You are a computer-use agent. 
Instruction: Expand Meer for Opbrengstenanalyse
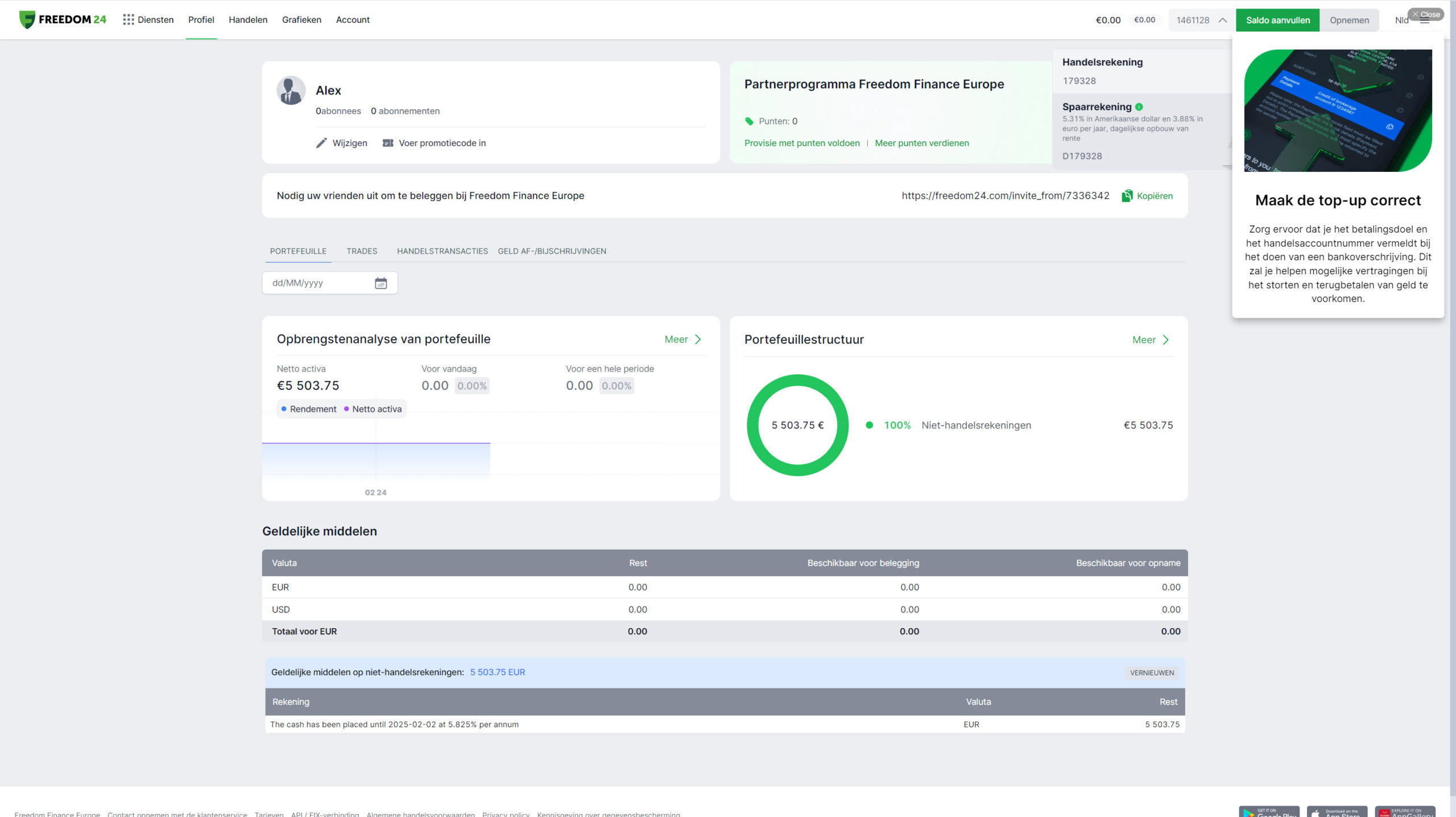point(682,340)
